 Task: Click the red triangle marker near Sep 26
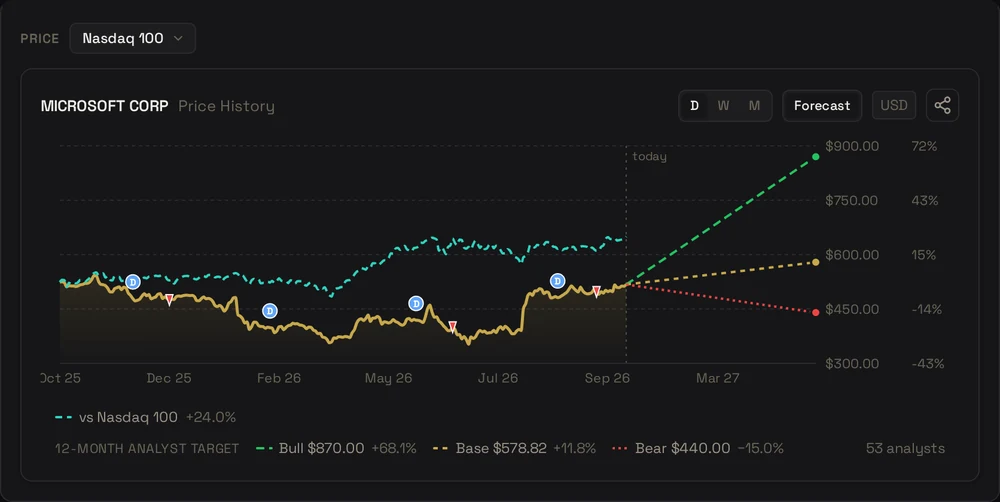[x=596, y=292]
